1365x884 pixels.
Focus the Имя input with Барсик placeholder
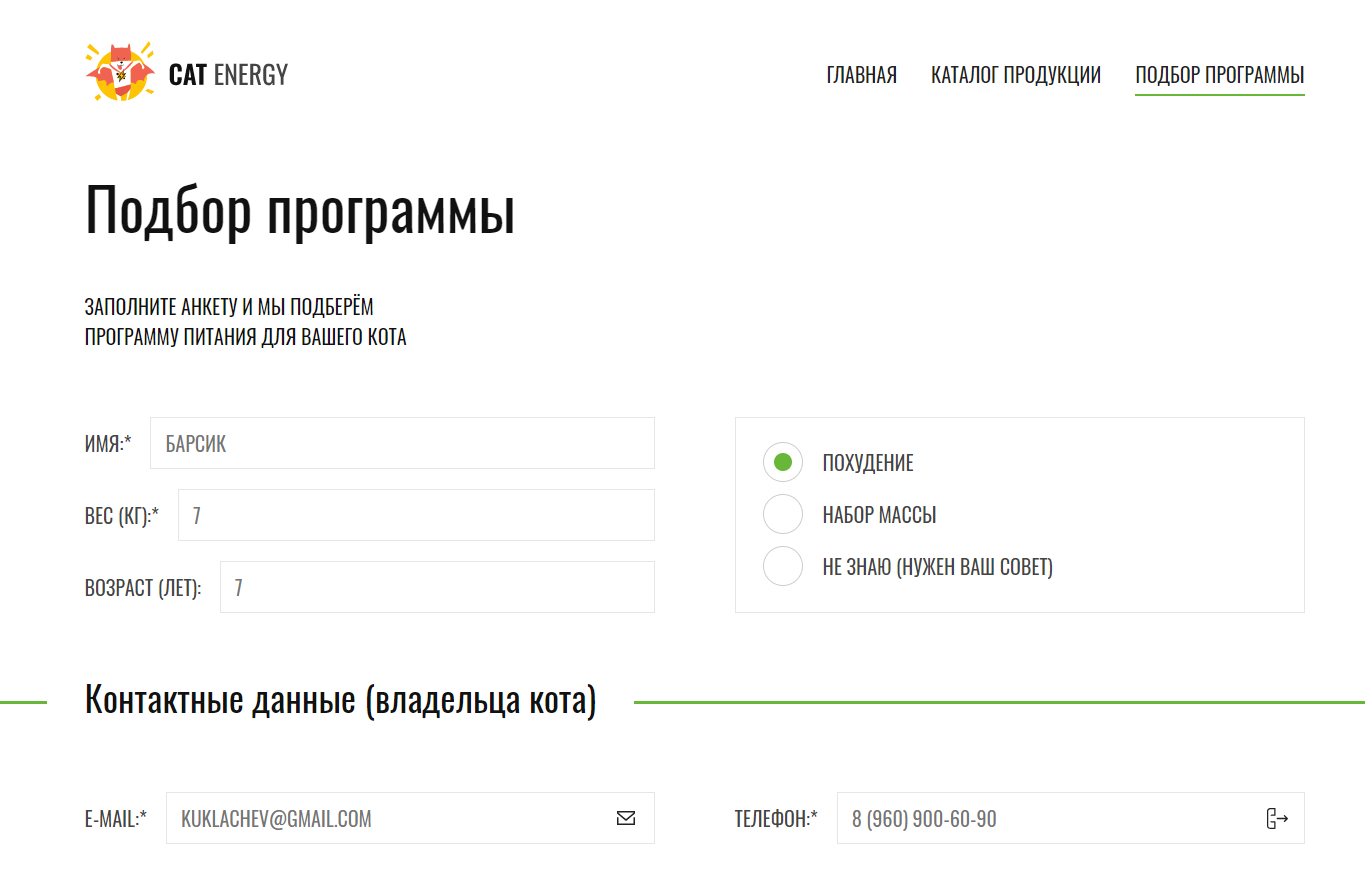402,443
